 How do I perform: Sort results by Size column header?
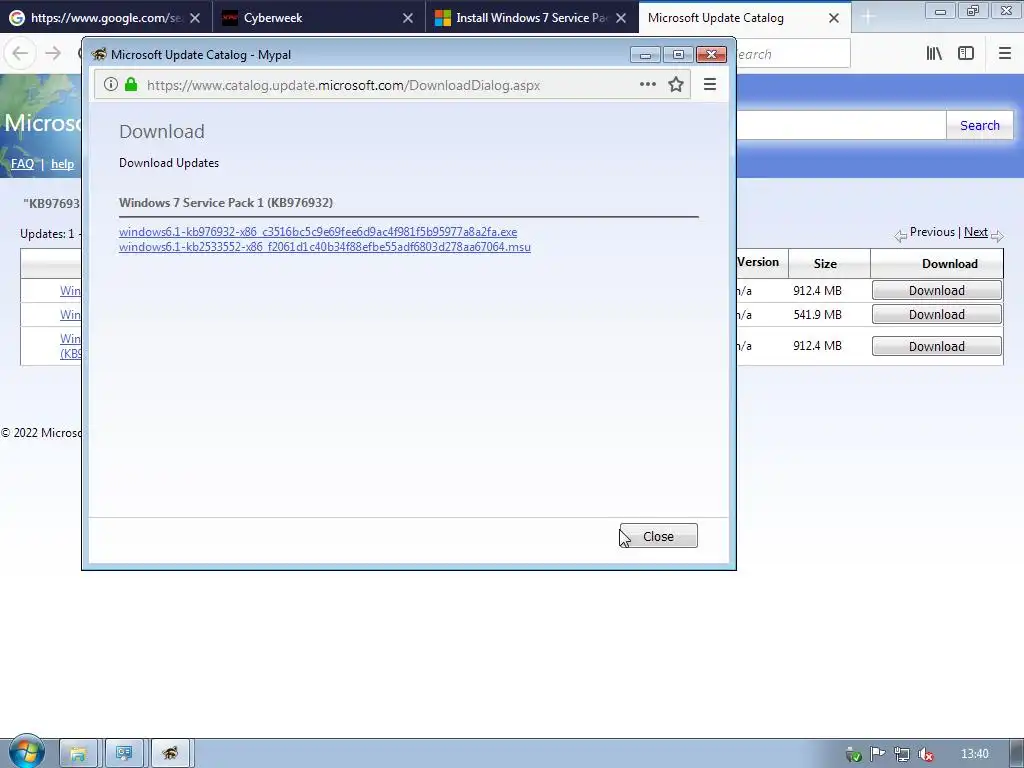click(825, 264)
